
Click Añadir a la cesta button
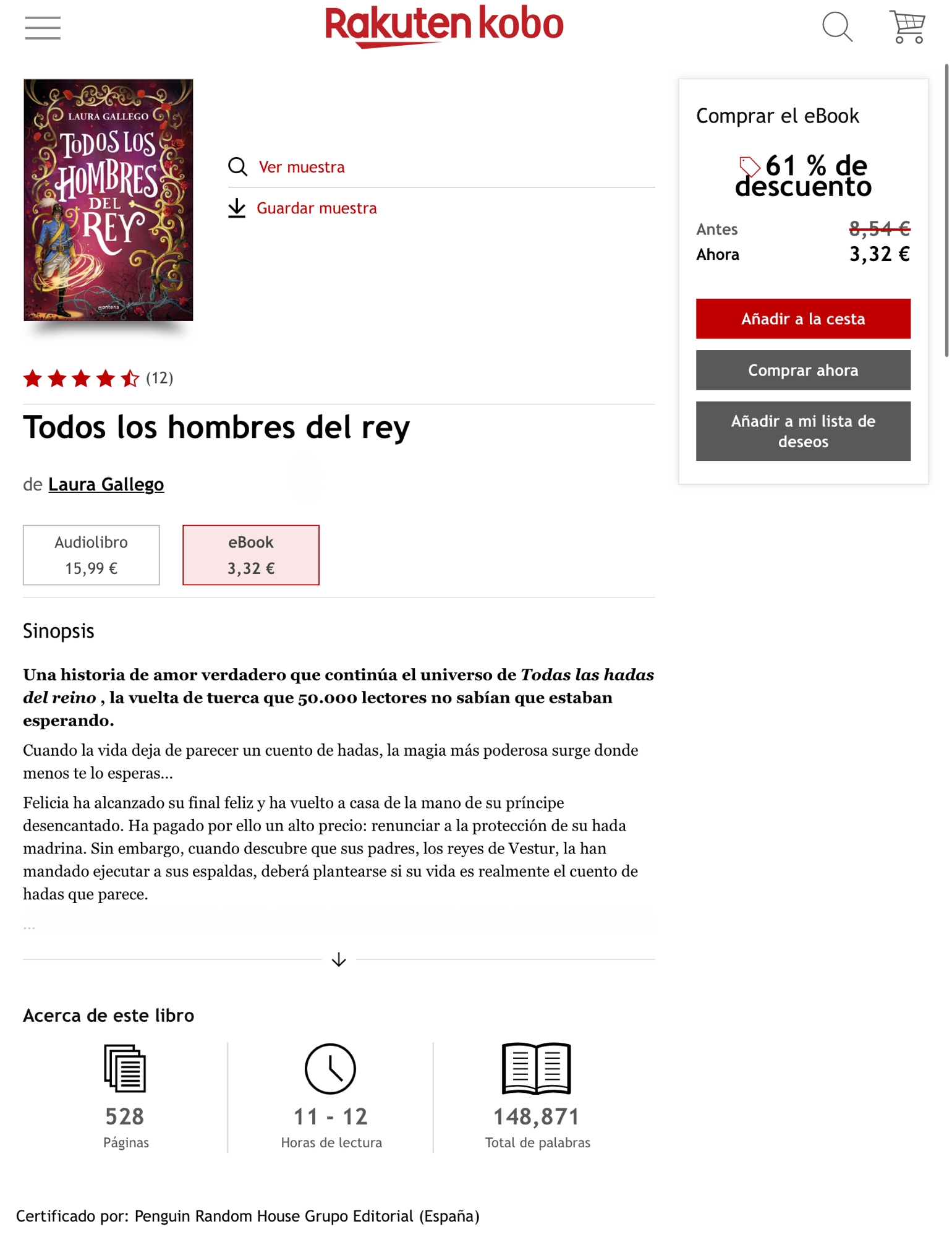(803, 319)
